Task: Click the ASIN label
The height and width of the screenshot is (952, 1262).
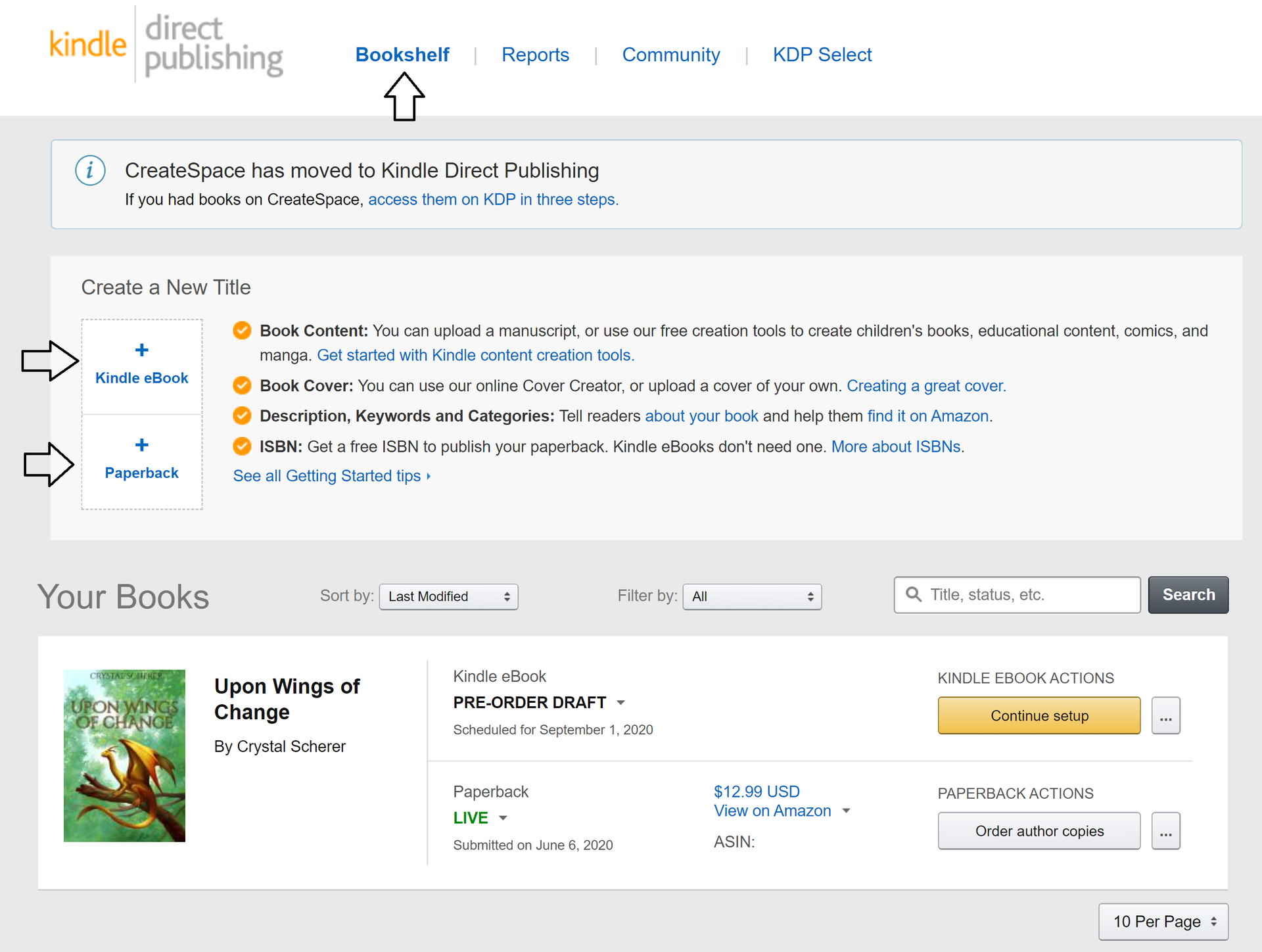Action: click(734, 842)
